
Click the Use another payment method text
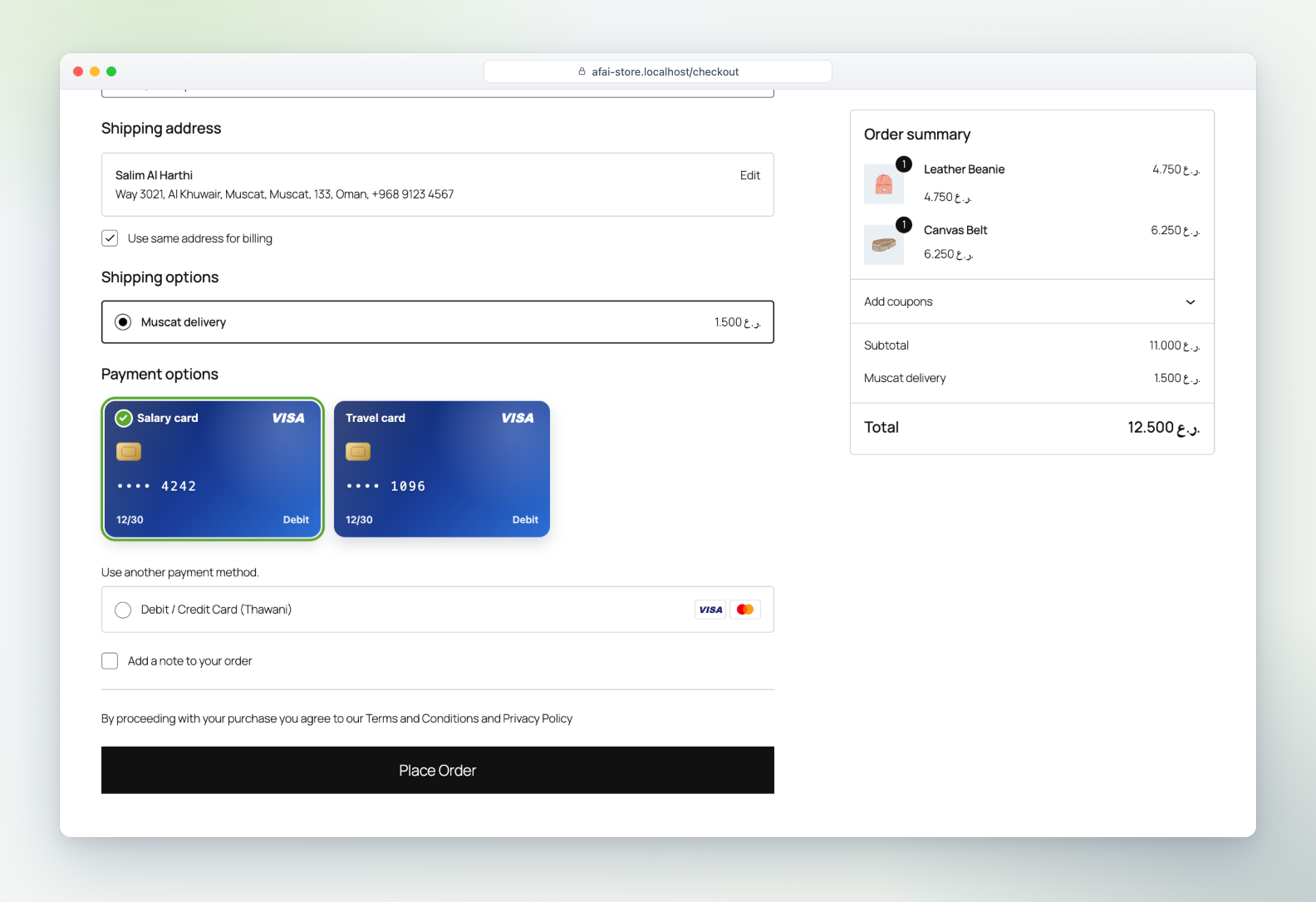pos(180,572)
